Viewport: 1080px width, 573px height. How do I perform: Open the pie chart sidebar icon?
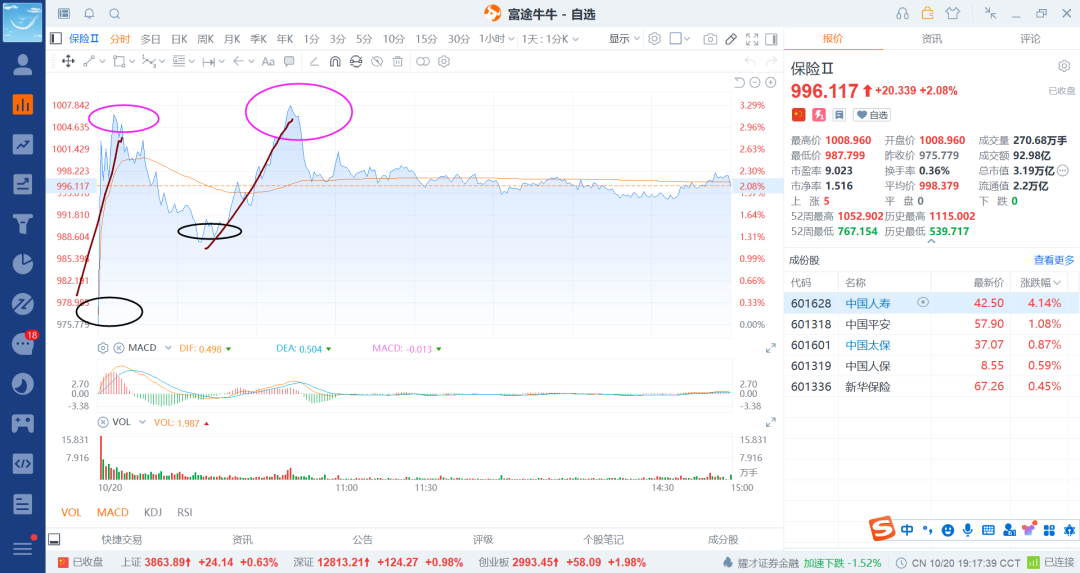pos(23,264)
